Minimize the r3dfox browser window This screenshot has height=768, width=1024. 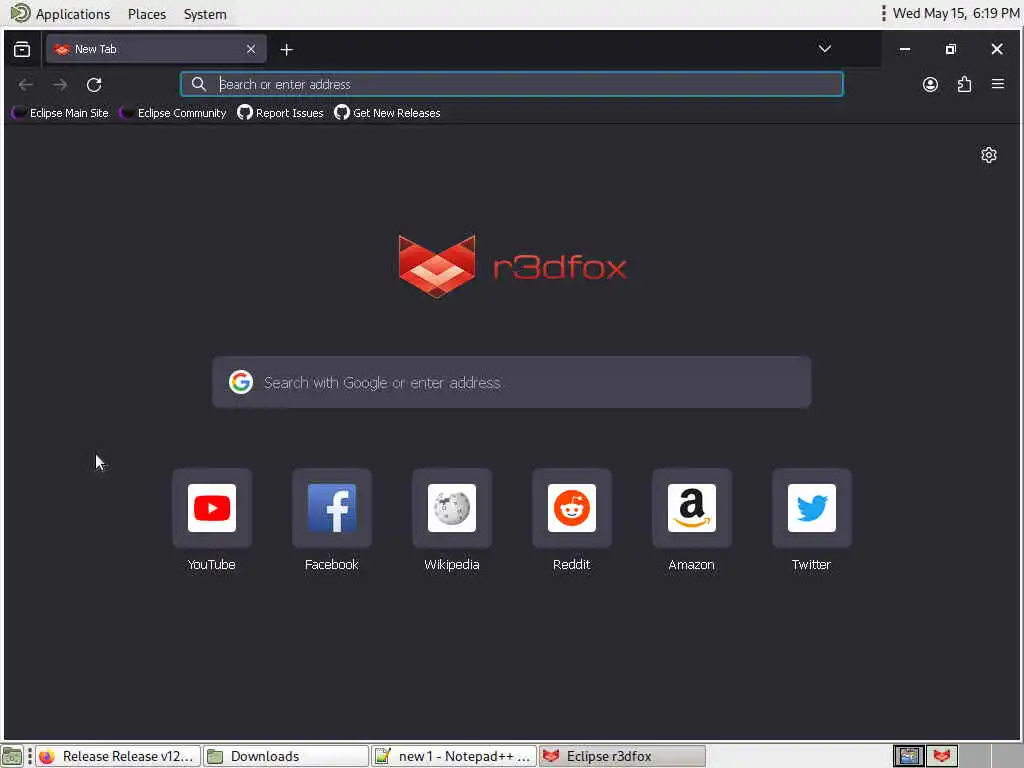click(x=904, y=49)
